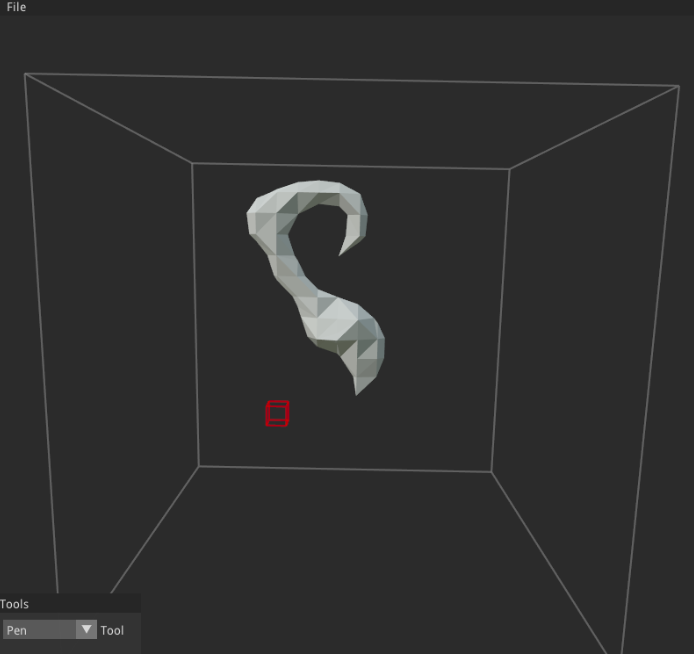Open the File menu
Image resolution: width=694 pixels, height=654 pixels.
tap(16, 7)
